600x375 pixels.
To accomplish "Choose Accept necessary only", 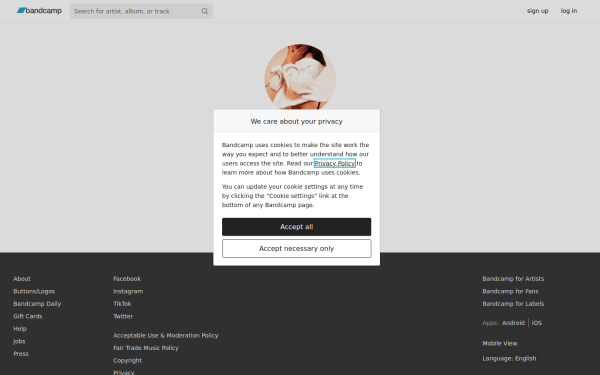I will click(x=297, y=248).
